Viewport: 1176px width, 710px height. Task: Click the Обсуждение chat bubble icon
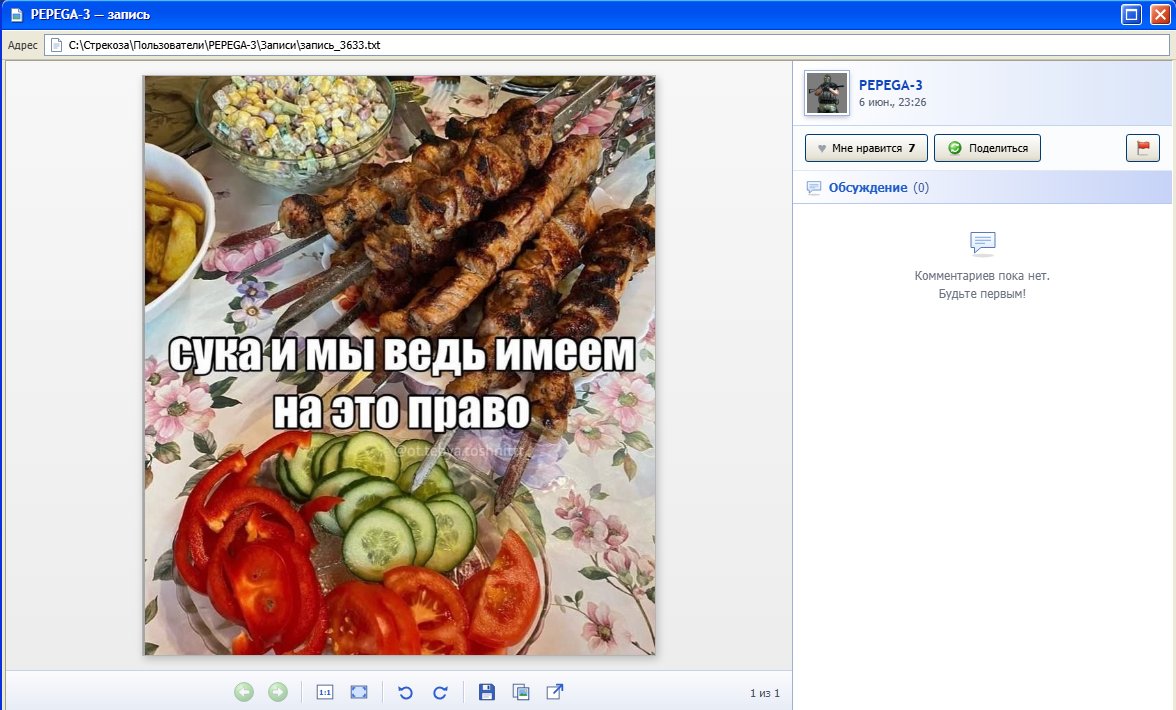(x=814, y=187)
